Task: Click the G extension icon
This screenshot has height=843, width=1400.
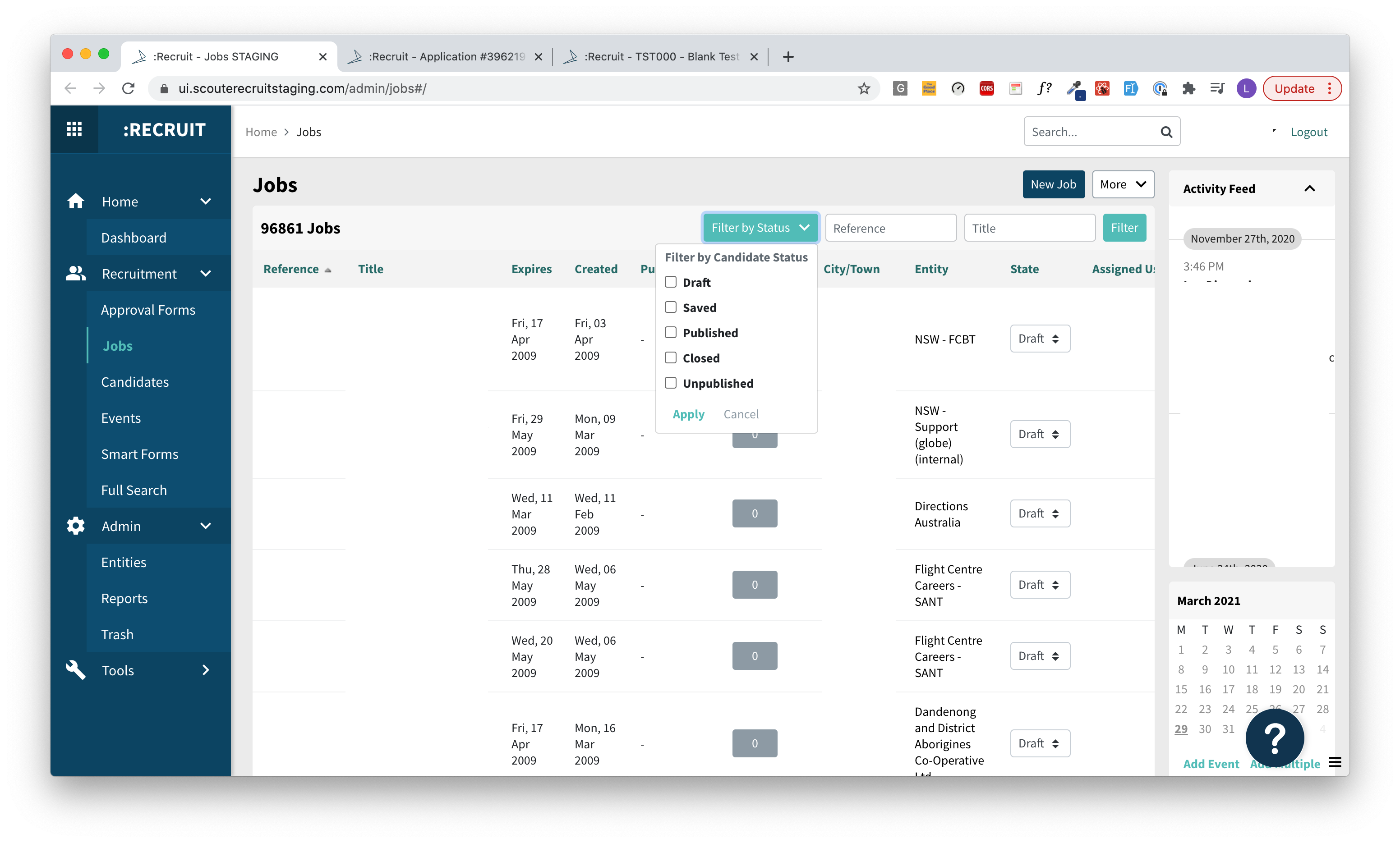Action: [900, 89]
